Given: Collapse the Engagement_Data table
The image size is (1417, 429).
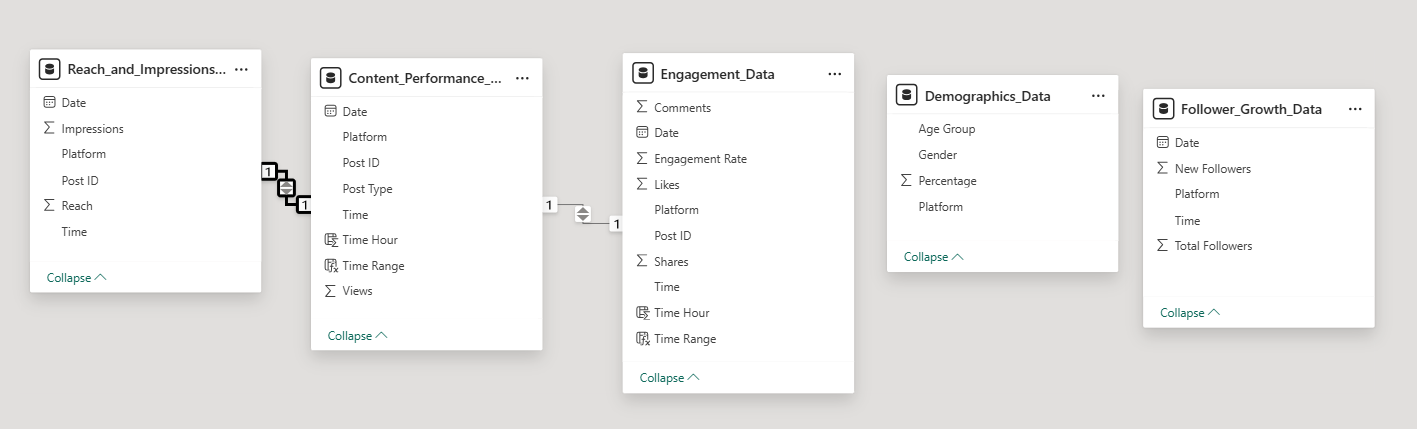Looking at the screenshot, I should (669, 377).
